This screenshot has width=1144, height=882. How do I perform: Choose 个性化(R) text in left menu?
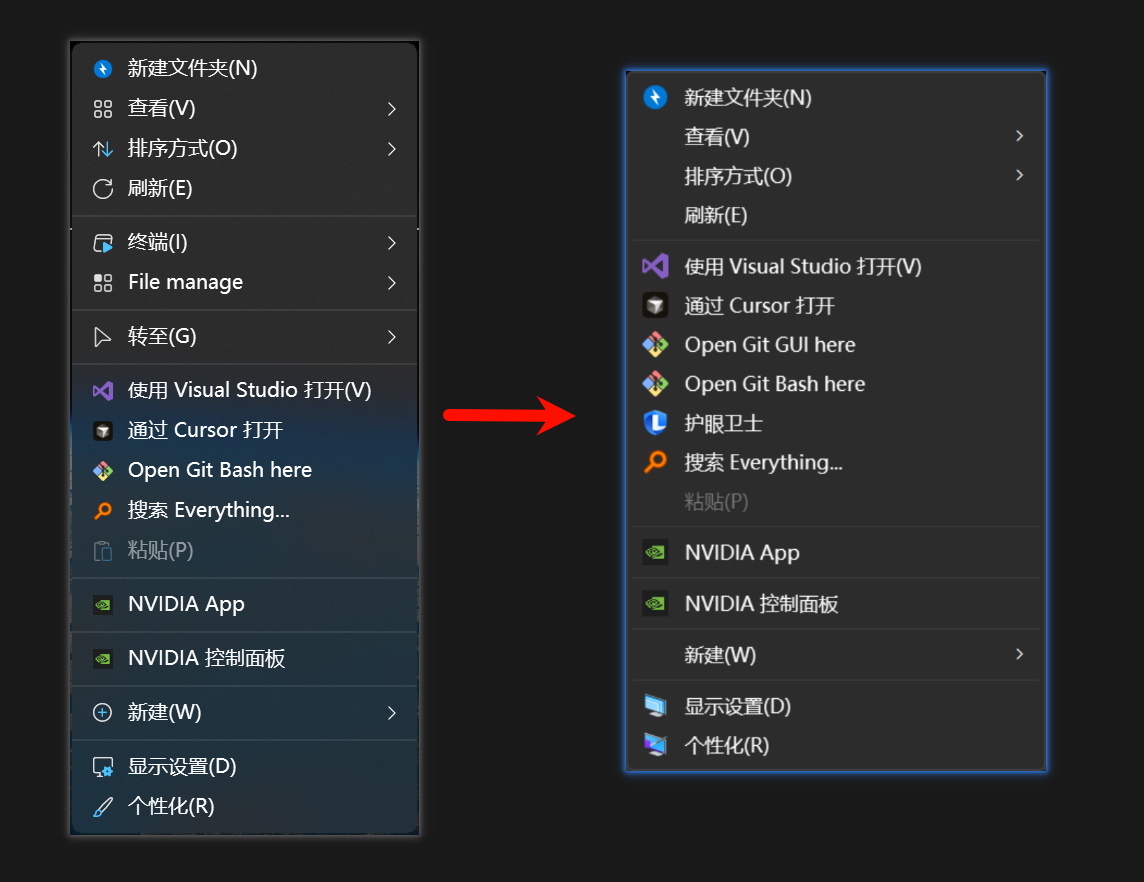pyautogui.click(x=171, y=806)
